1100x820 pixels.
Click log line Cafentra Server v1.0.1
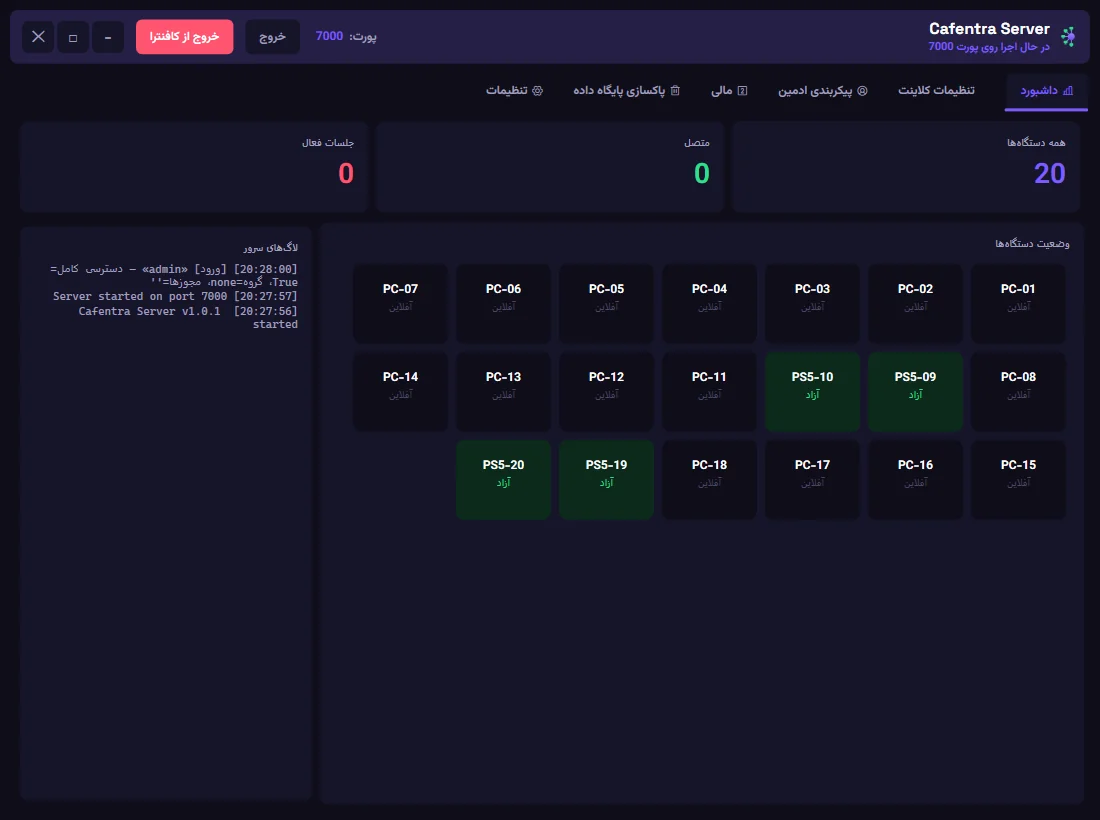click(x=188, y=318)
